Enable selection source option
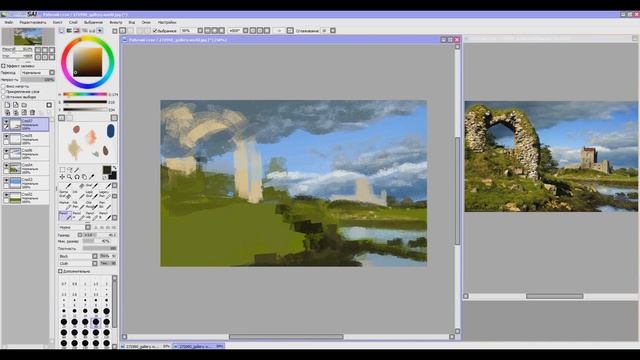This screenshot has width=640, height=360. [3, 97]
